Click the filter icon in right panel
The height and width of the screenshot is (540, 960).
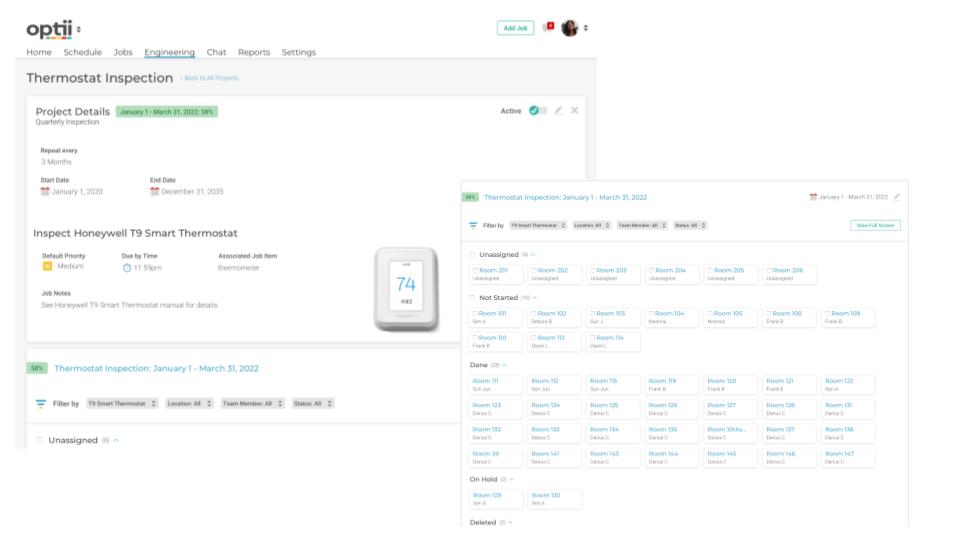(x=473, y=225)
